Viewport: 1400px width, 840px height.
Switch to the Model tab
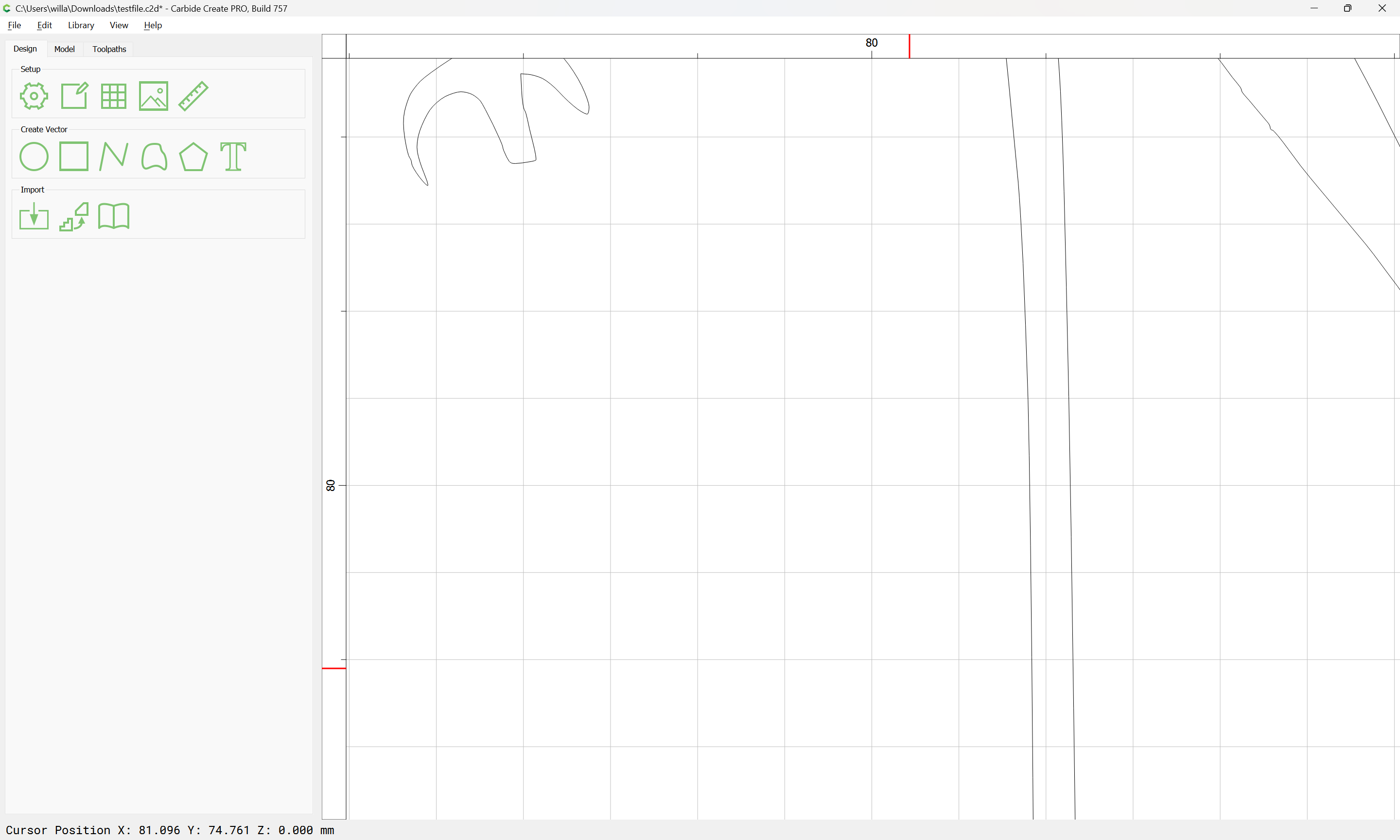point(65,49)
